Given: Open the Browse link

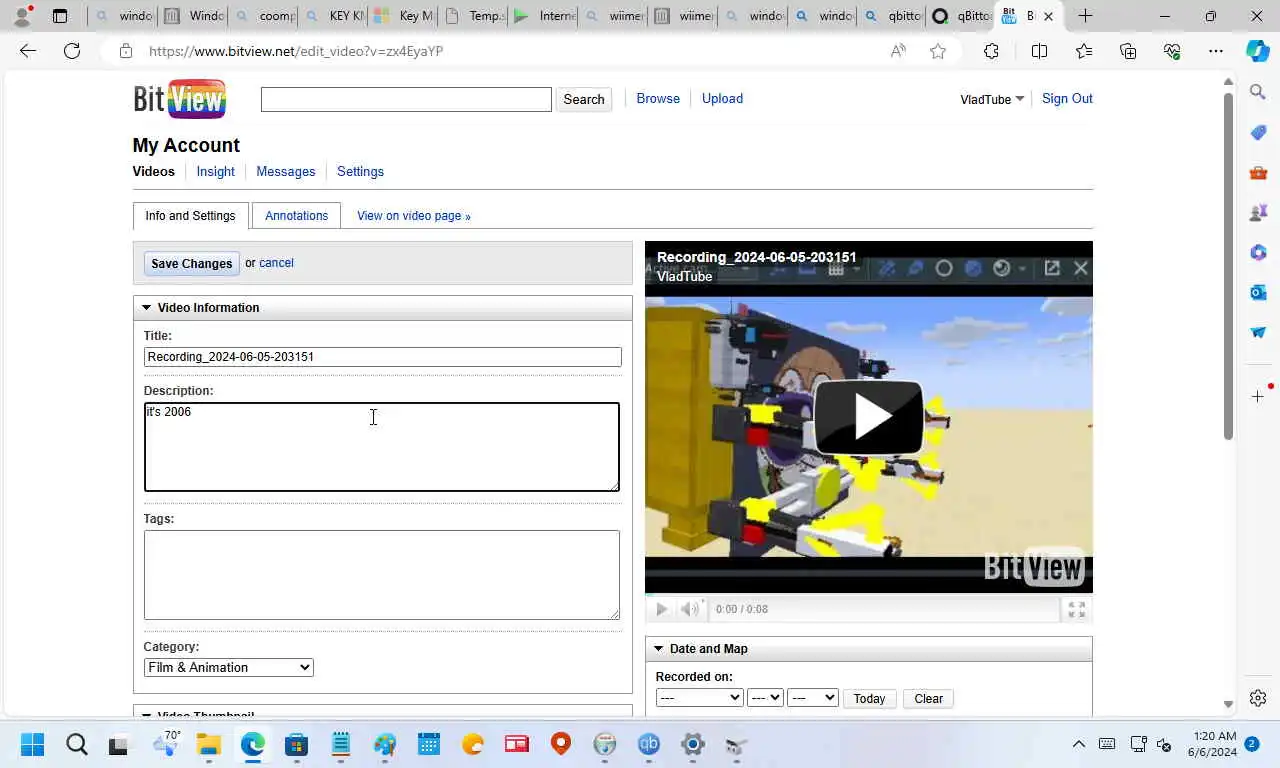Looking at the screenshot, I should tap(658, 98).
